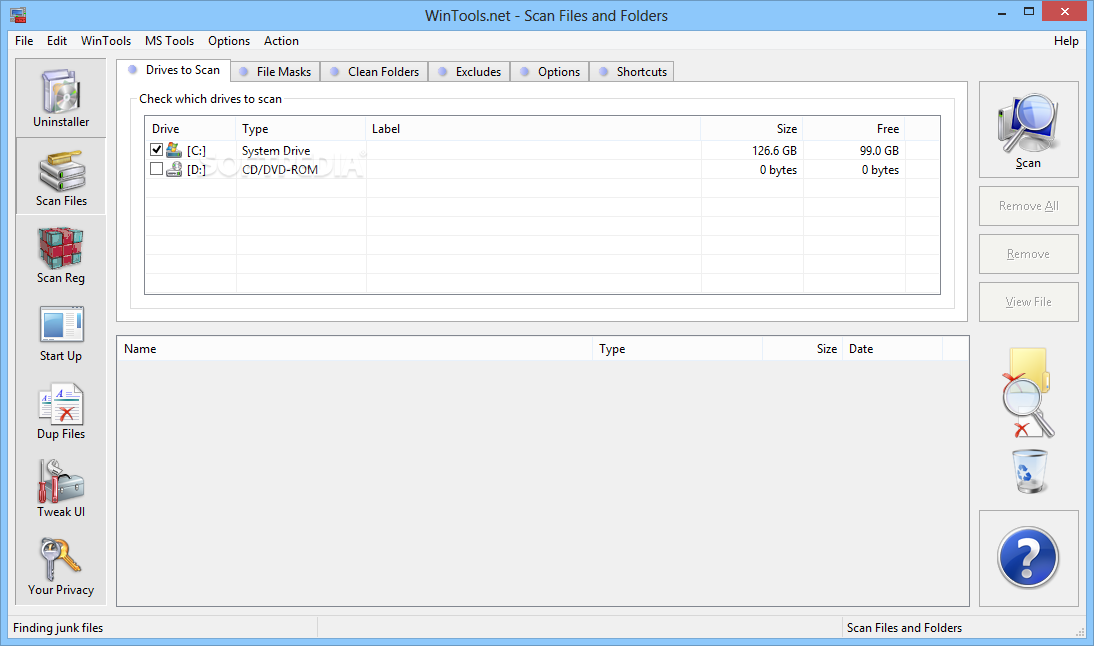Open the Scan Reg tool
The width and height of the screenshot is (1094, 646).
pos(61,255)
